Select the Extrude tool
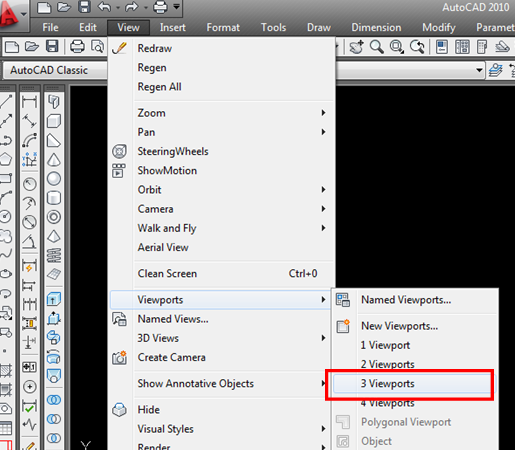Viewport: 515px width, 450px height. click(54, 299)
